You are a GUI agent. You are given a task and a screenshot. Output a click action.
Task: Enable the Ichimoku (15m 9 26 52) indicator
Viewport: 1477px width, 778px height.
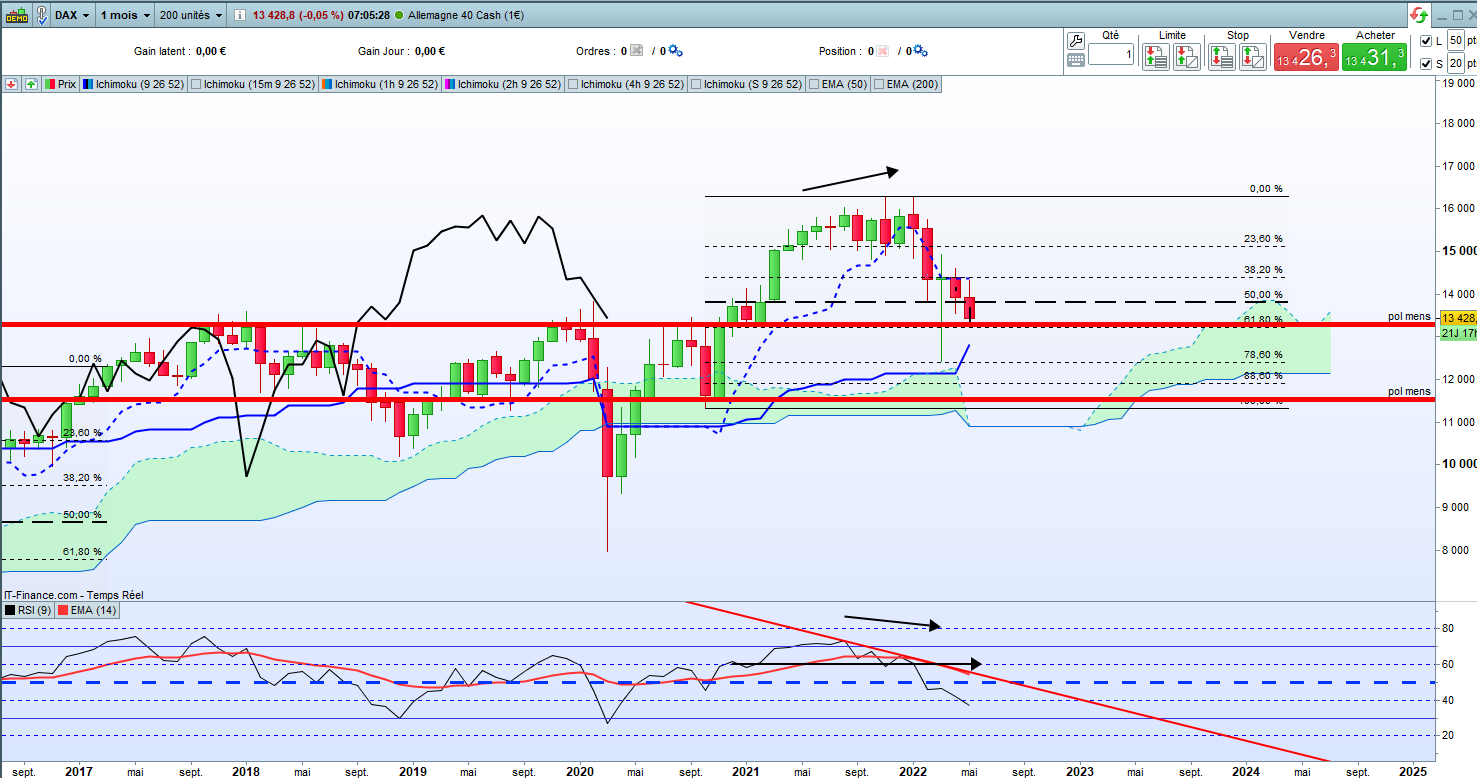coord(196,85)
